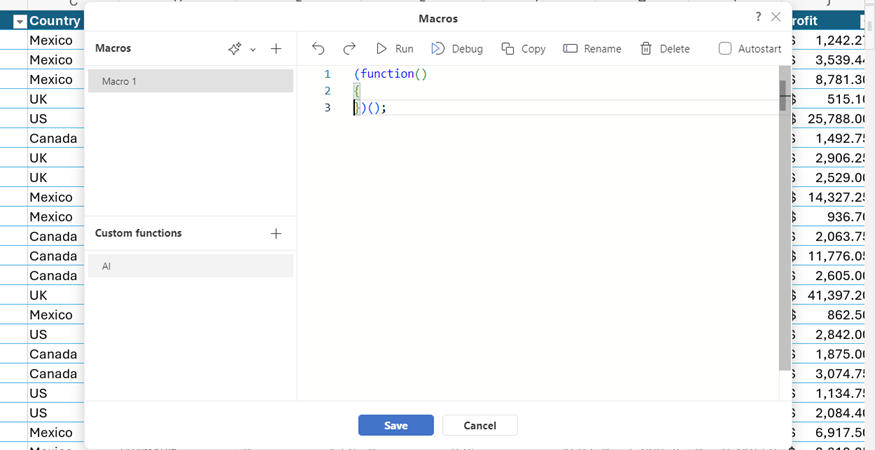Copy the selected macro

point(523,49)
